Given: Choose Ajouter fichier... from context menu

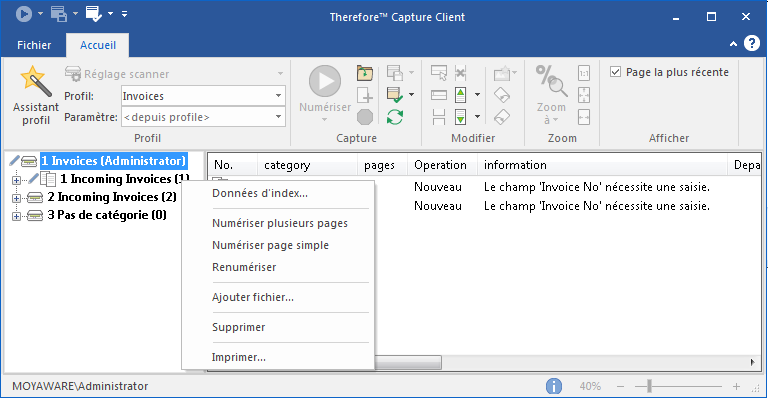Looking at the screenshot, I should coord(253,297).
